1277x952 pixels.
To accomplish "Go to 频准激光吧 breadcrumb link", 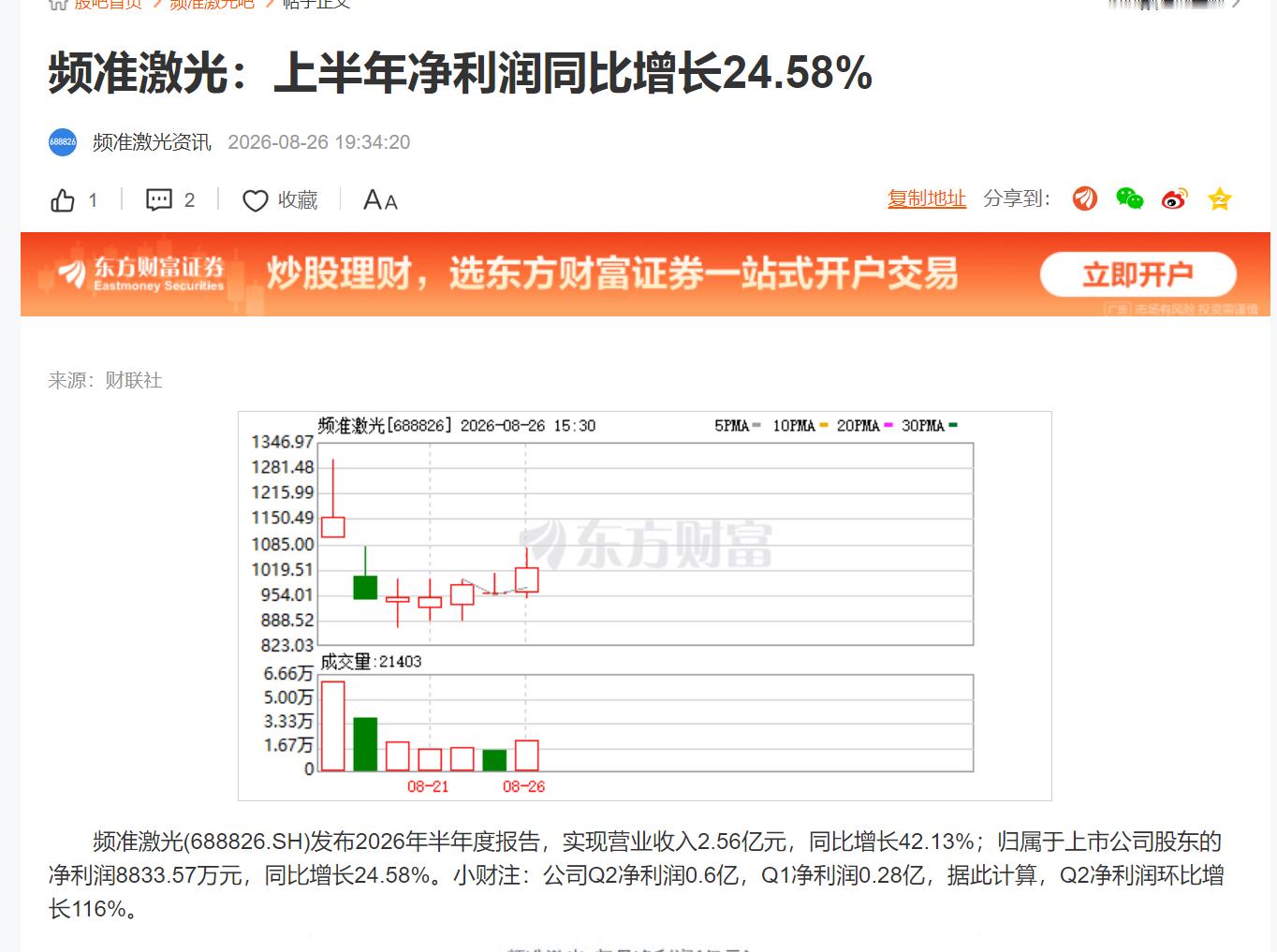I will [x=212, y=4].
